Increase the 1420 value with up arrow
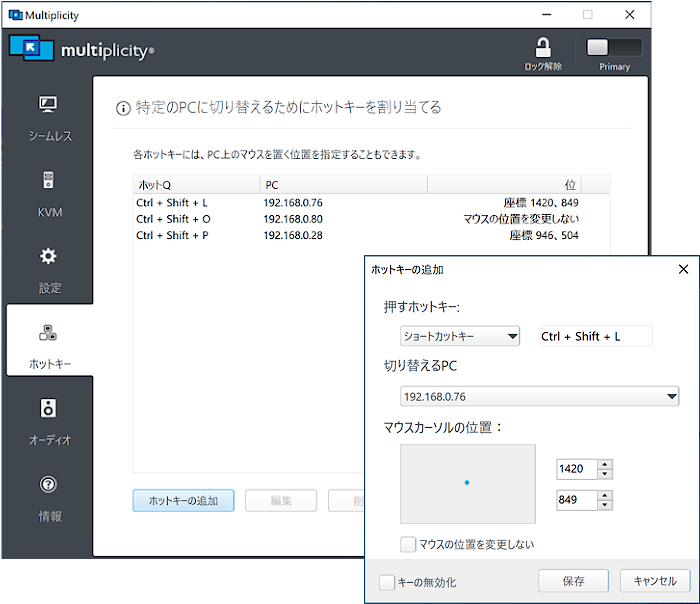Viewport: 700px width, 604px height. (605, 464)
